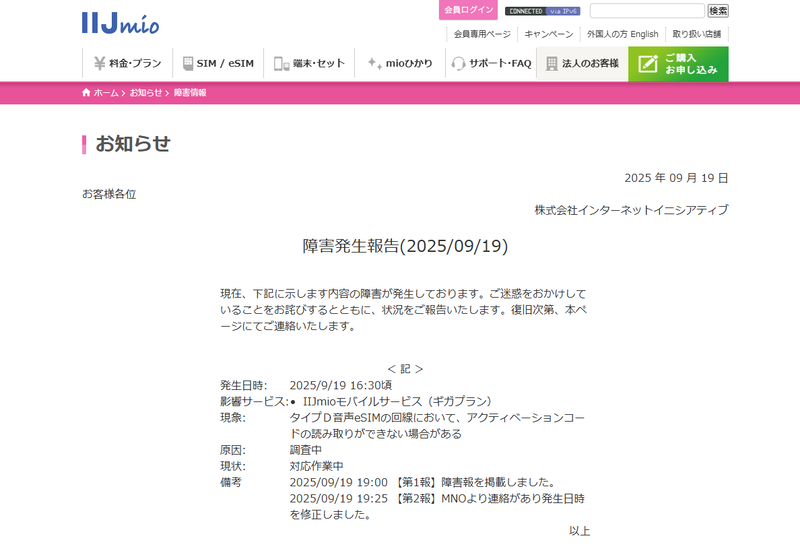The height and width of the screenshot is (559, 800).
Task: Open the キャンペーン link
Action: [549, 34]
